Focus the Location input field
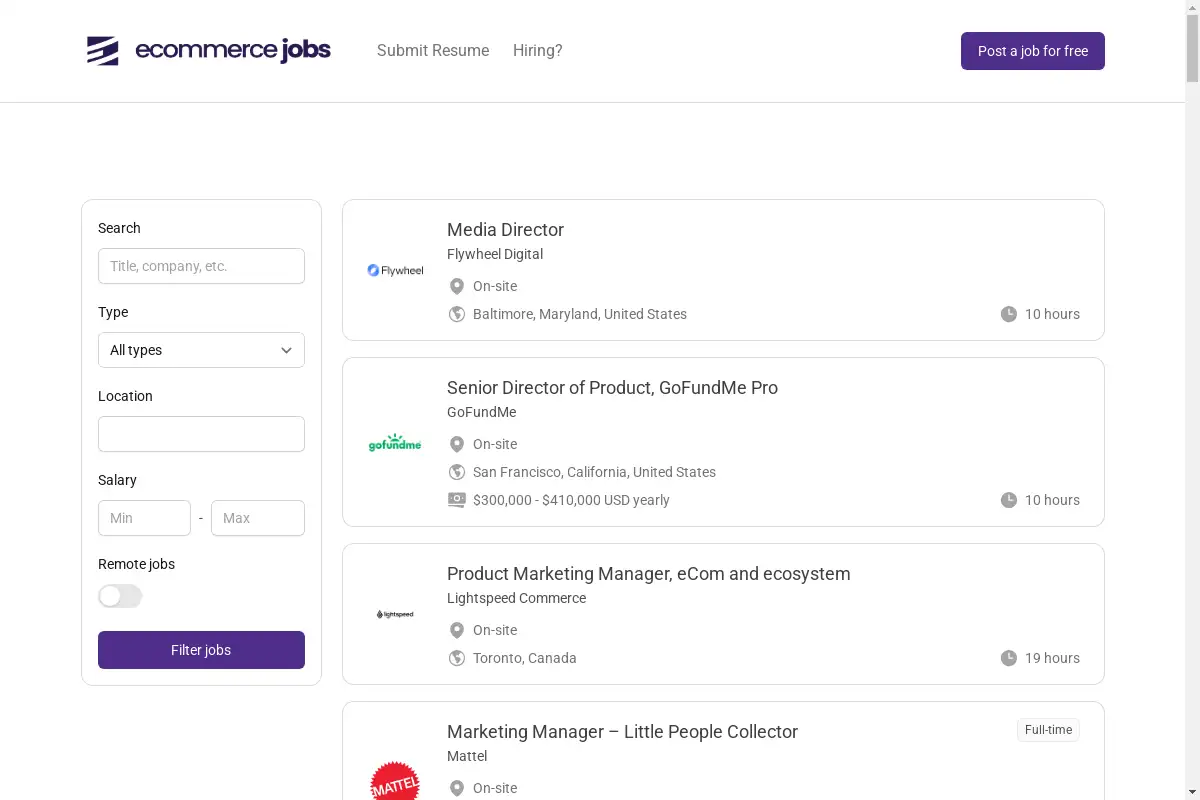Screen dimensions: 1200x800 point(201,434)
